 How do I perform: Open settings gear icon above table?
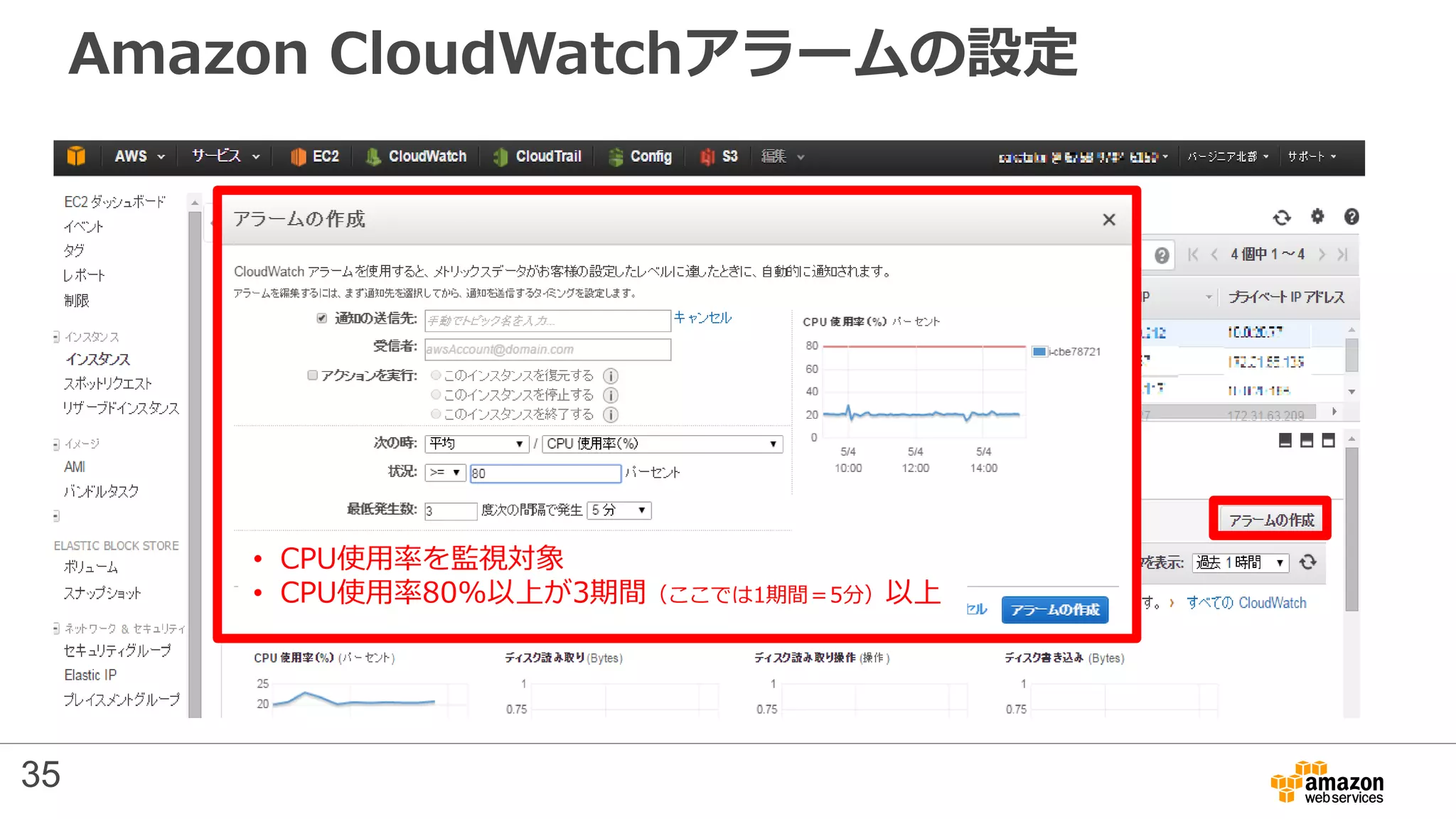pyautogui.click(x=1317, y=216)
